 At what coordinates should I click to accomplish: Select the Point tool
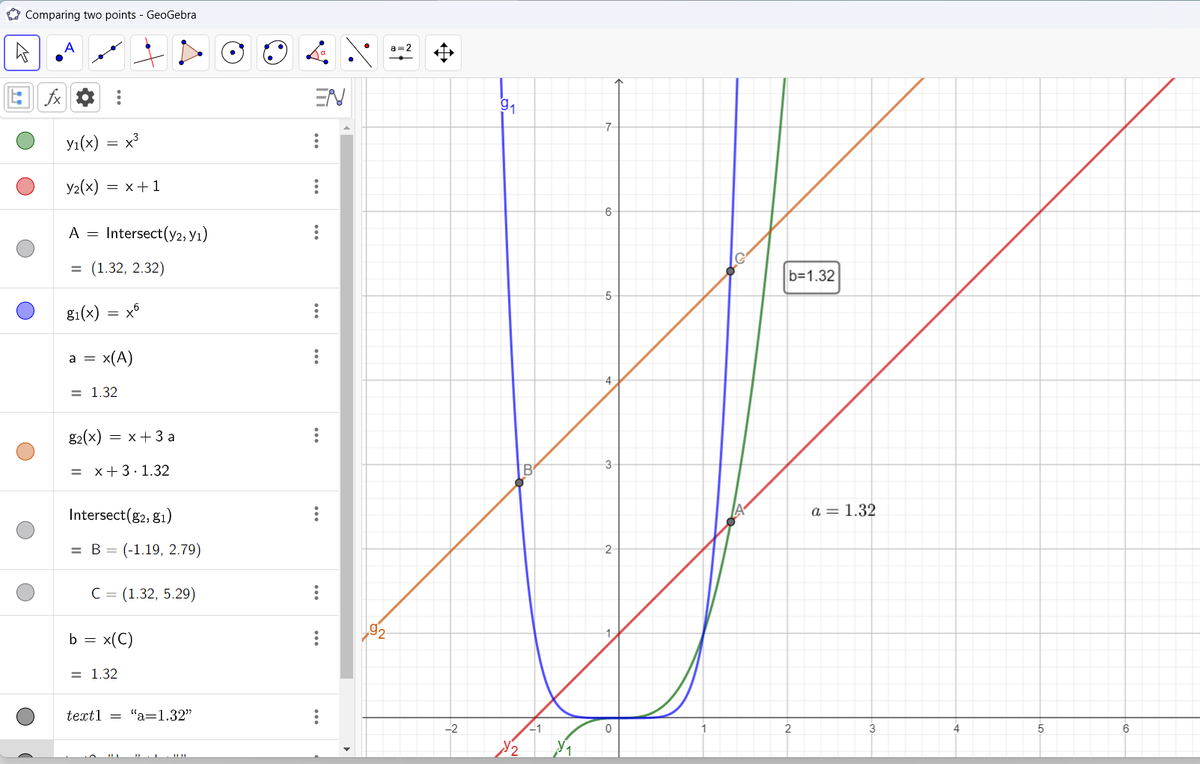pyautogui.click(x=67, y=53)
